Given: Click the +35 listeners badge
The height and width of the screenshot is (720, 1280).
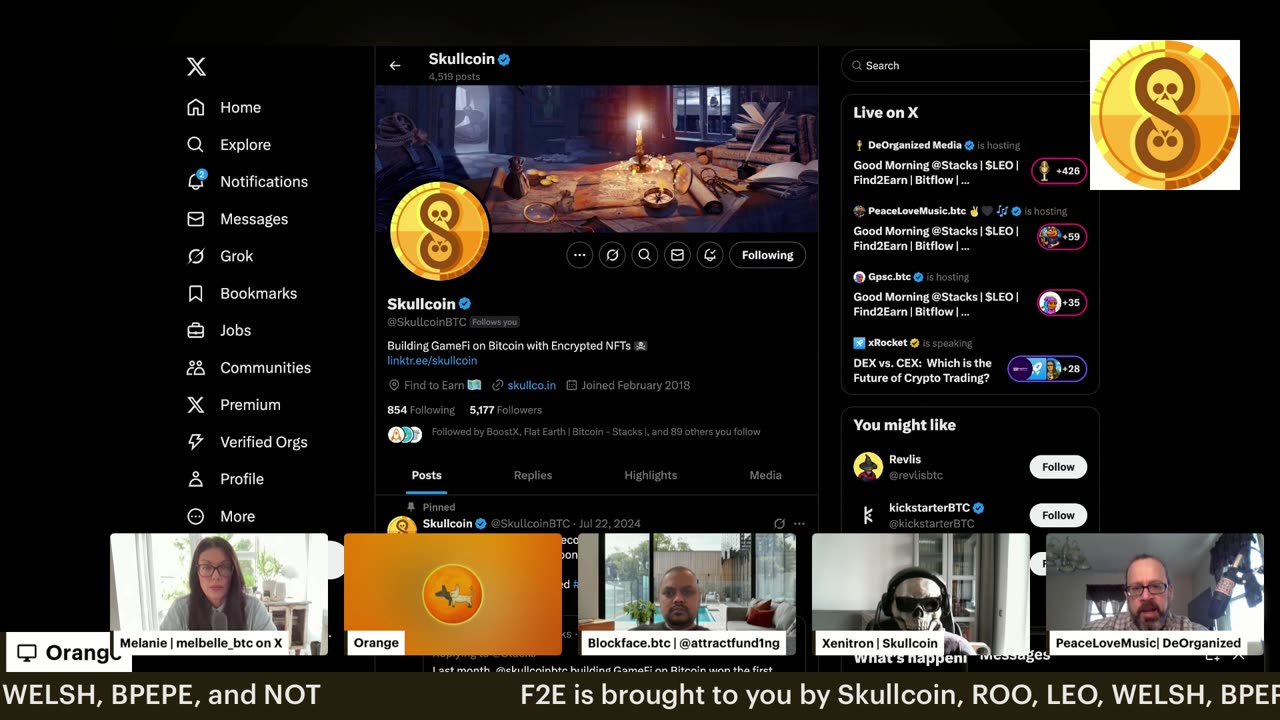Looking at the screenshot, I should tap(1061, 303).
